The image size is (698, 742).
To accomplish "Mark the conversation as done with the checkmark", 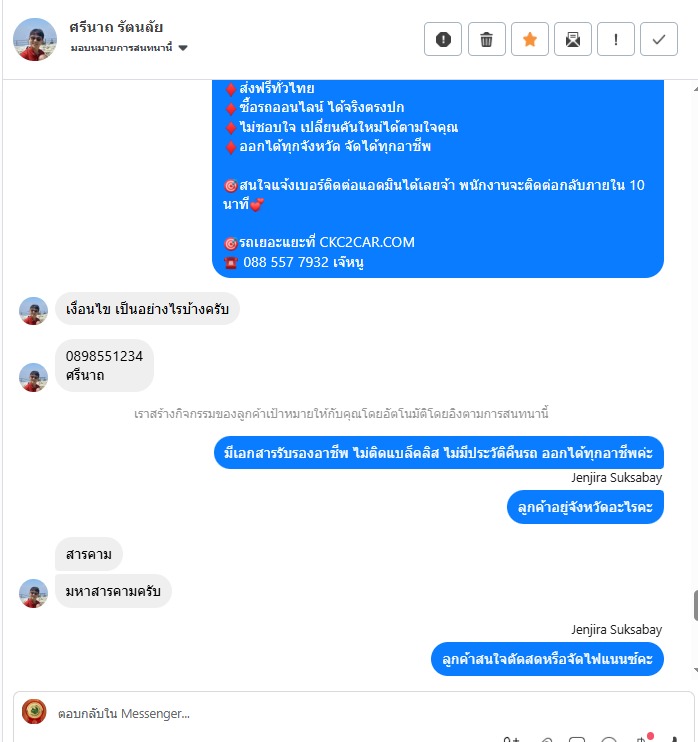I will 659,39.
